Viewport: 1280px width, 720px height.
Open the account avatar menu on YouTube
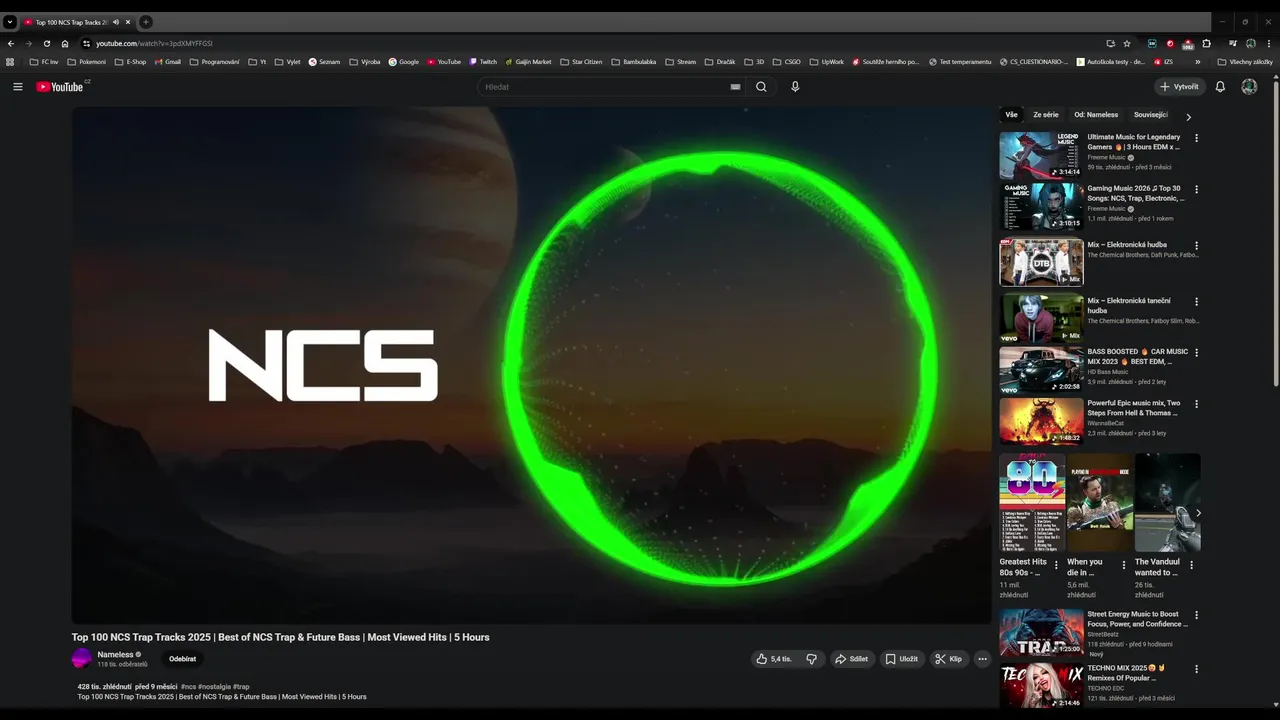[1249, 87]
